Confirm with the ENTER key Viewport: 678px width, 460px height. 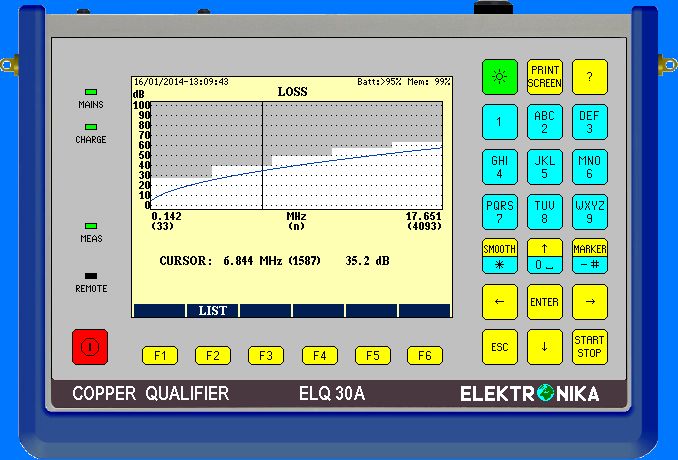pyautogui.click(x=544, y=302)
